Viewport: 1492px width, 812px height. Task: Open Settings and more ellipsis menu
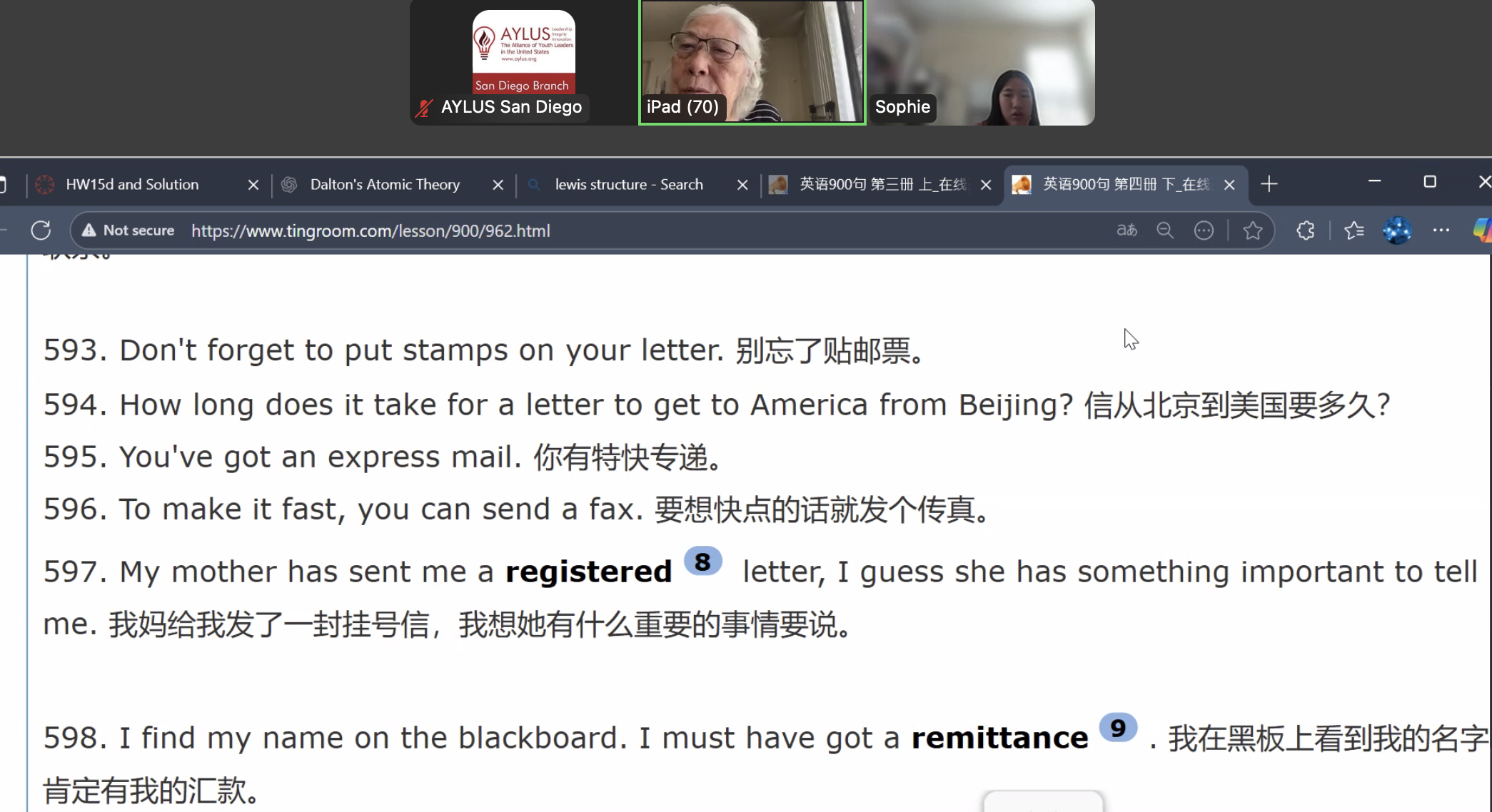tap(1441, 230)
